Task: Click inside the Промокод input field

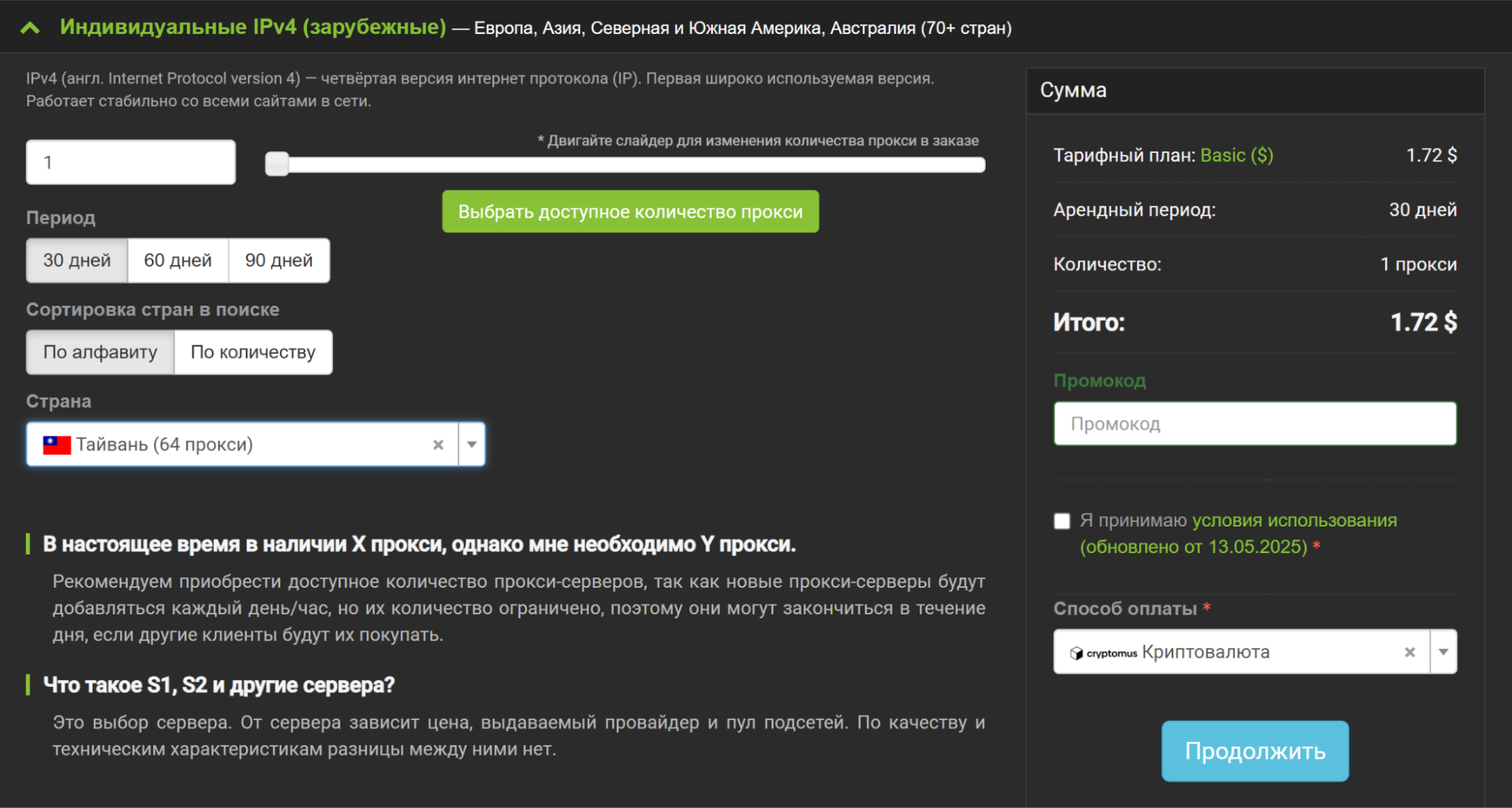Action: pos(1254,424)
